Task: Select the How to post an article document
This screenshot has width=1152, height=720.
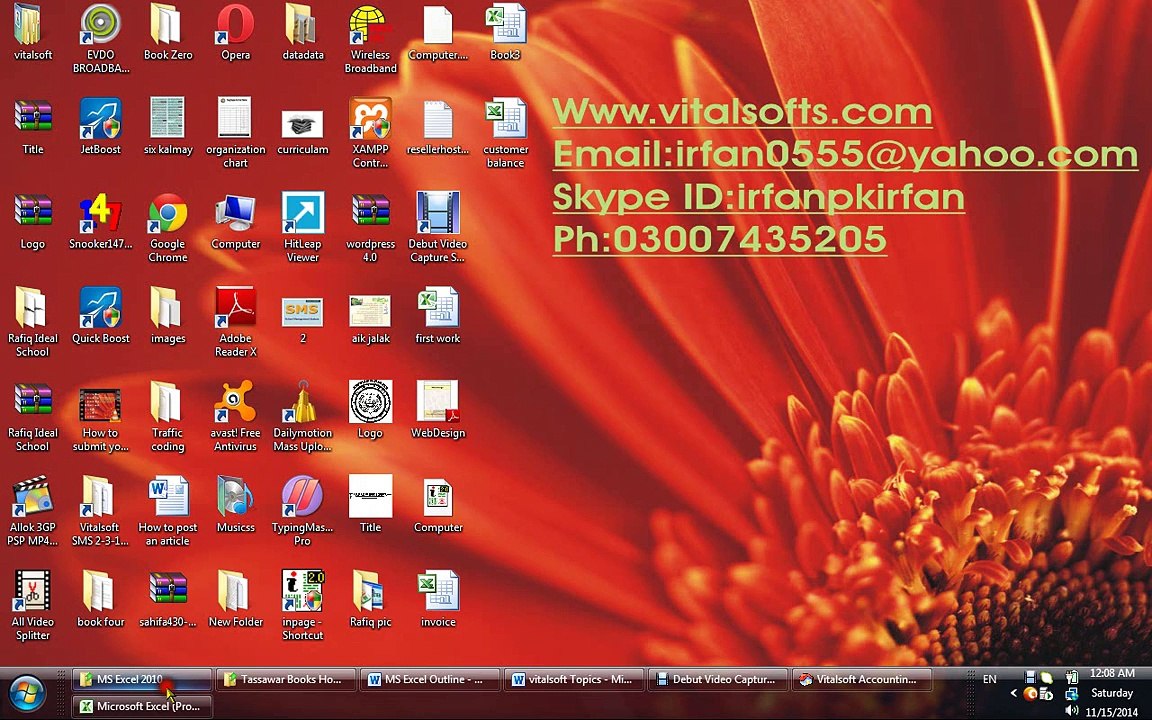Action: click(168, 512)
